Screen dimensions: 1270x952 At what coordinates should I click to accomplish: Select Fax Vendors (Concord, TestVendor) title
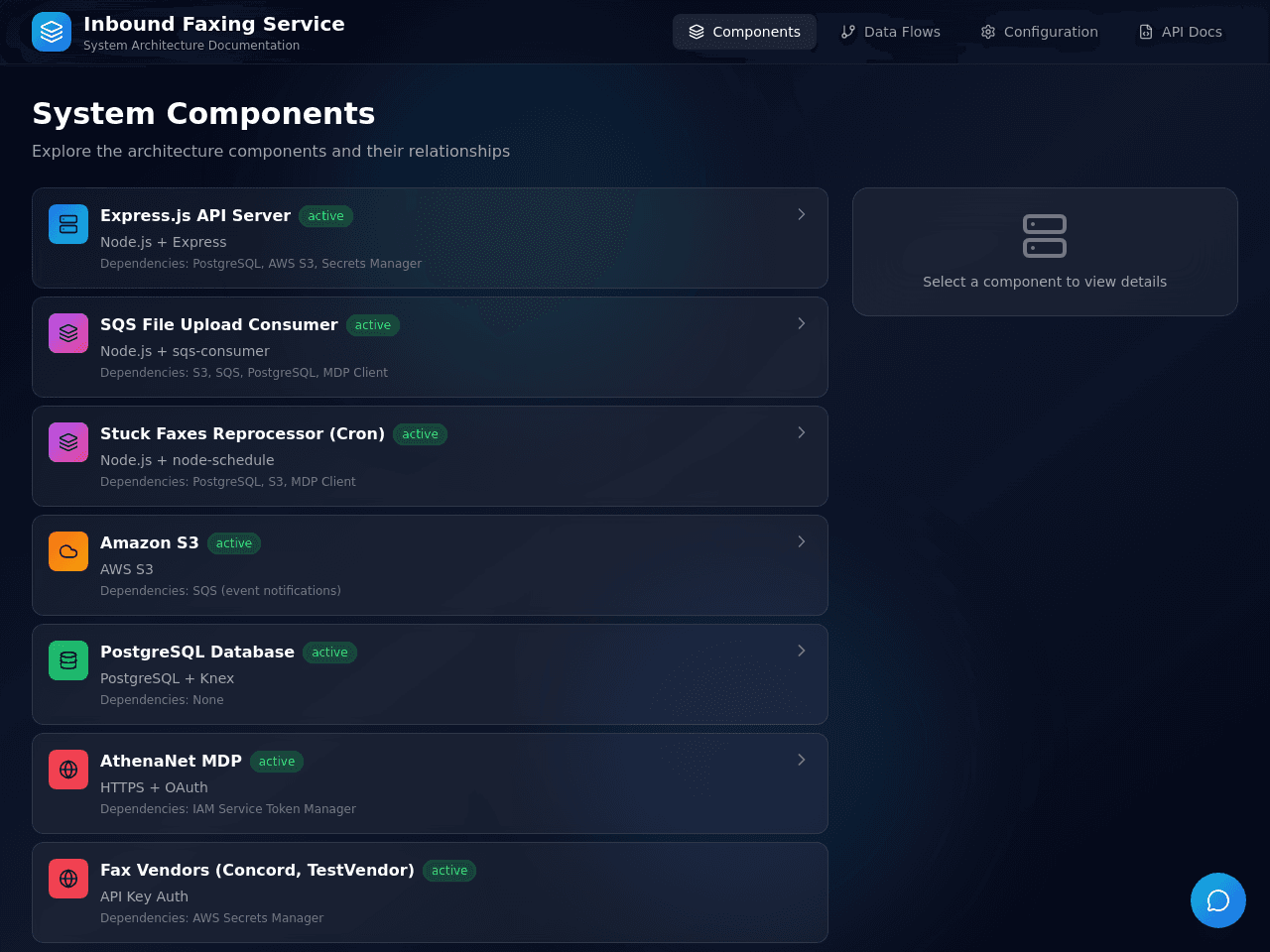[x=257, y=870]
